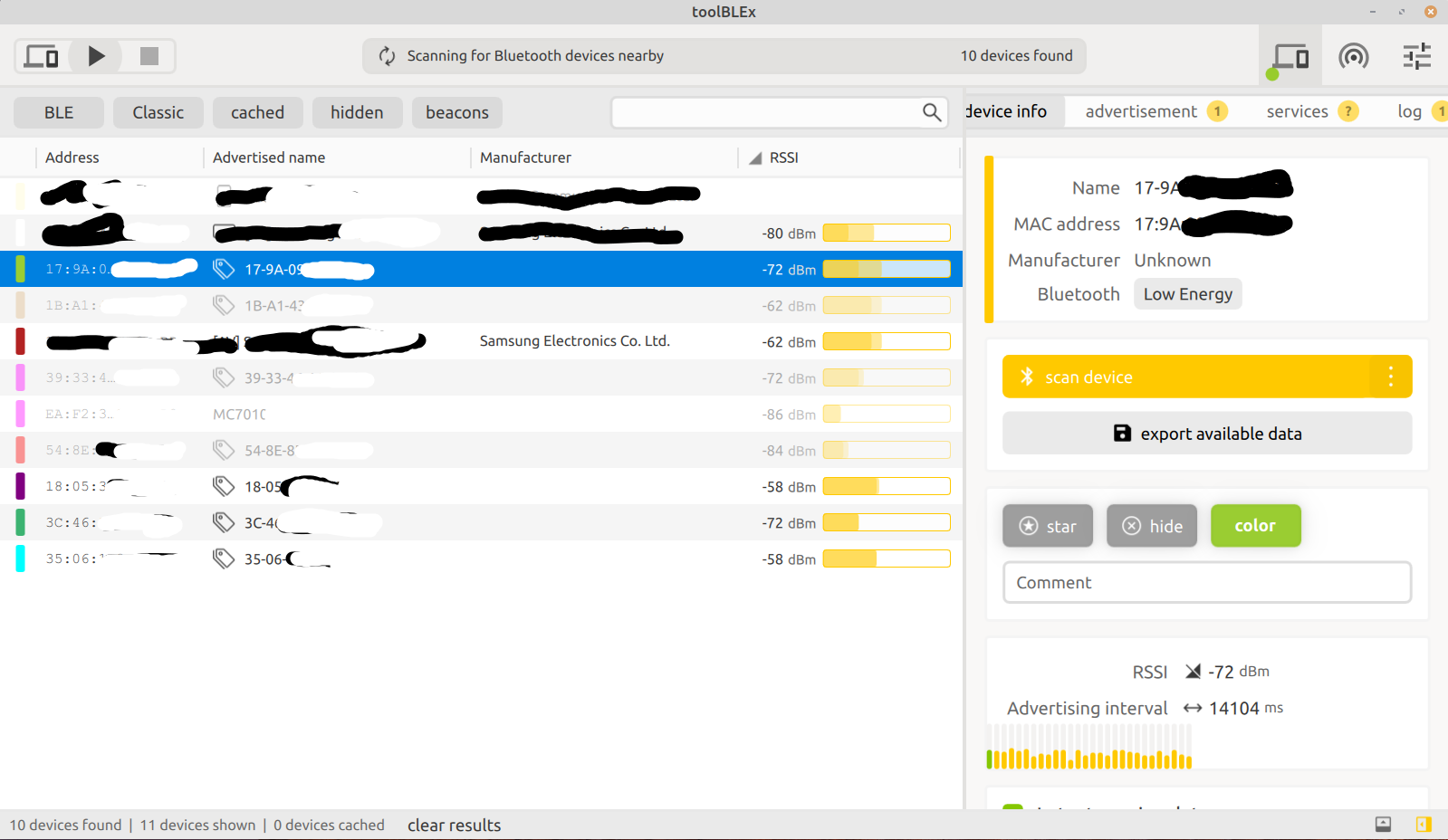
Task: Click export available data
Action: click(1207, 434)
